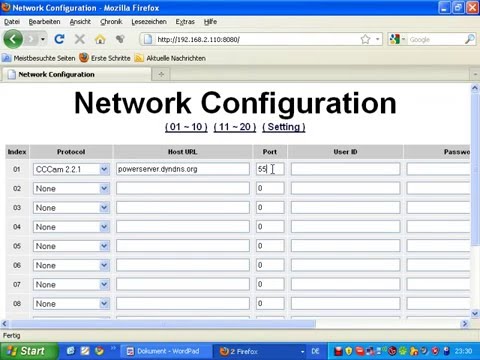Click the Protocol column header
Image resolution: width=480 pixels, height=360 pixels.
(71, 152)
